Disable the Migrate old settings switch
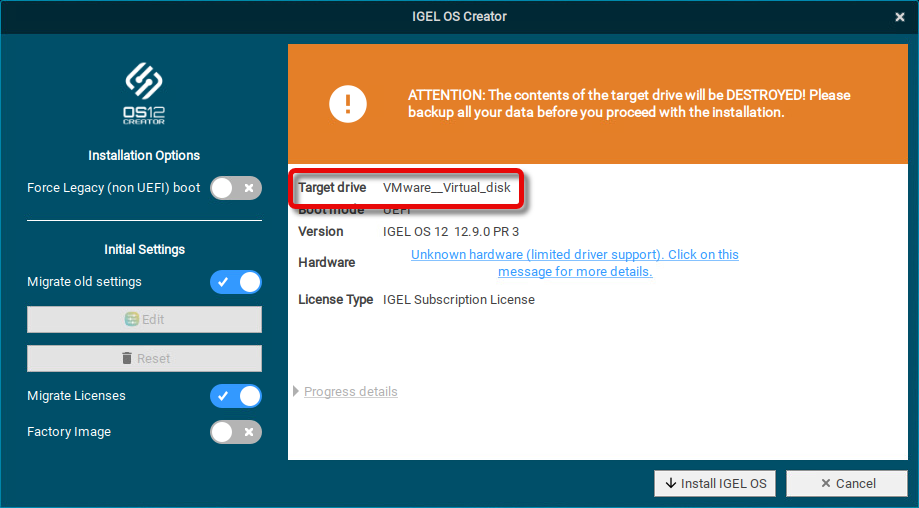 (236, 282)
